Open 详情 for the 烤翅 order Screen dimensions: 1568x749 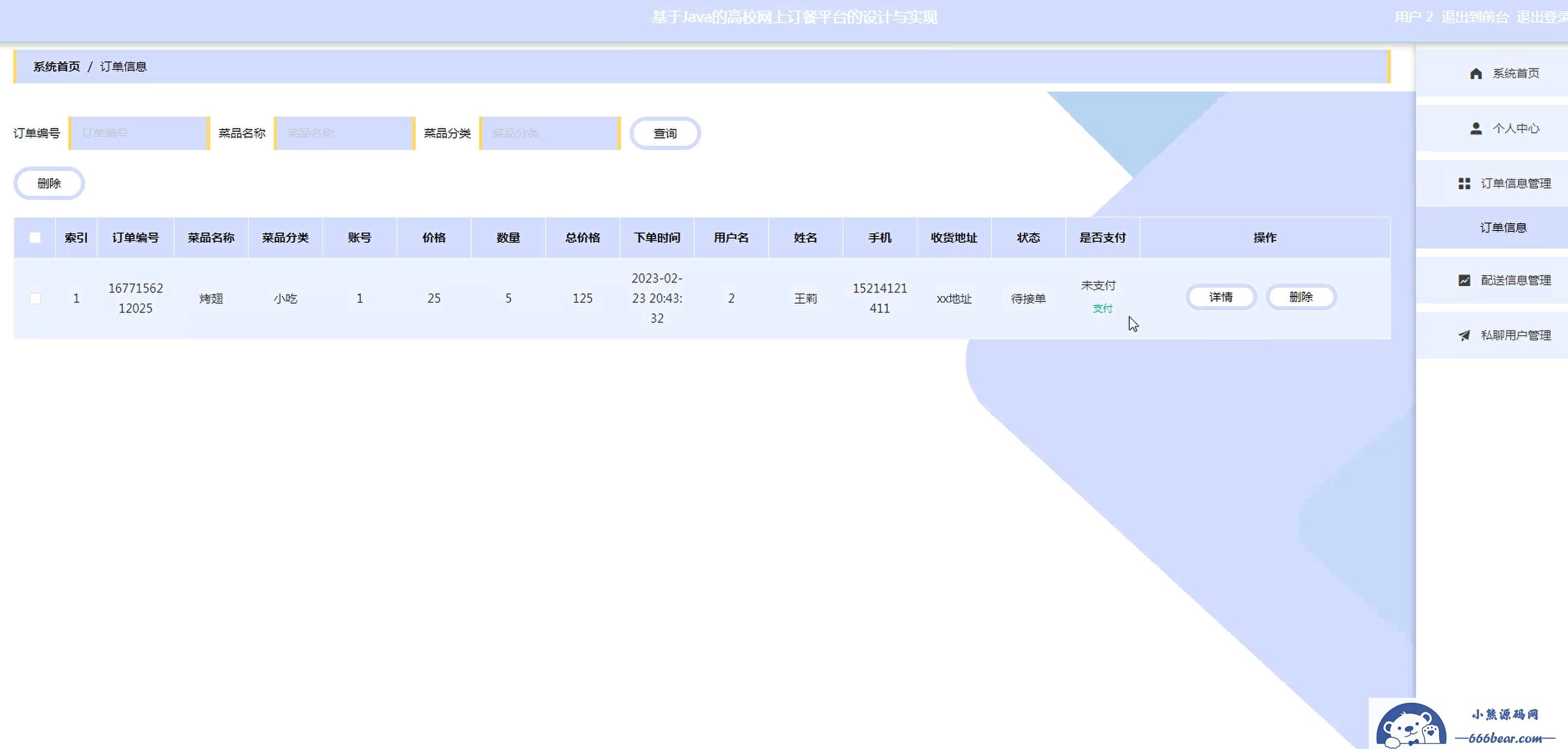point(1221,297)
